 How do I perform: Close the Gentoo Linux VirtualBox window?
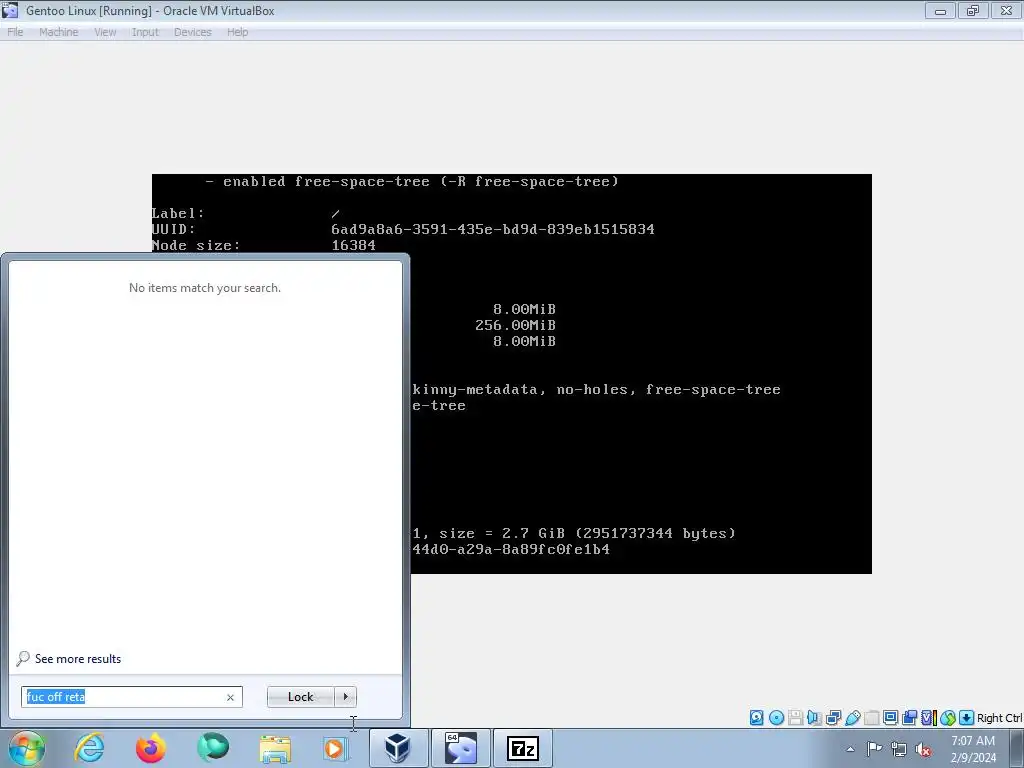[x=1006, y=10]
